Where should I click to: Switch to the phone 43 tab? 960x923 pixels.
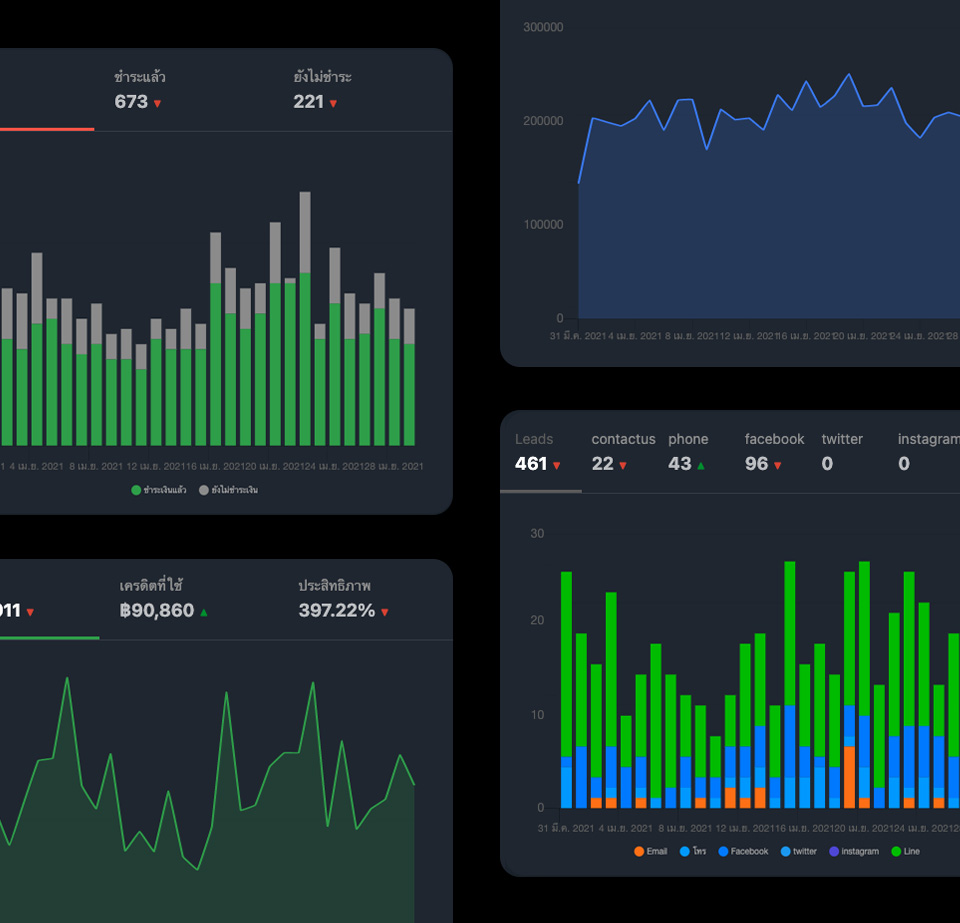[x=689, y=452]
